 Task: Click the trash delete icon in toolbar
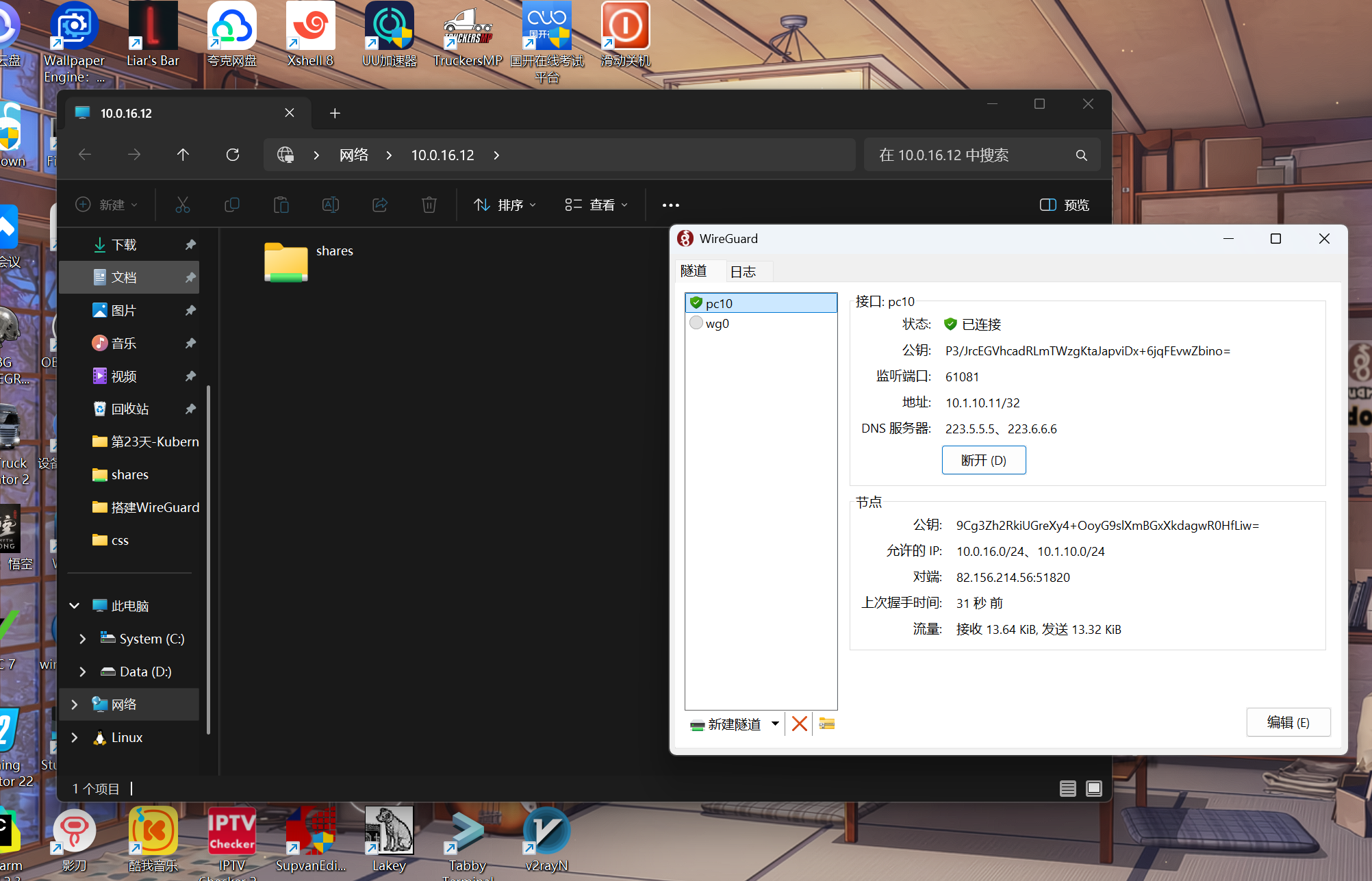(429, 205)
